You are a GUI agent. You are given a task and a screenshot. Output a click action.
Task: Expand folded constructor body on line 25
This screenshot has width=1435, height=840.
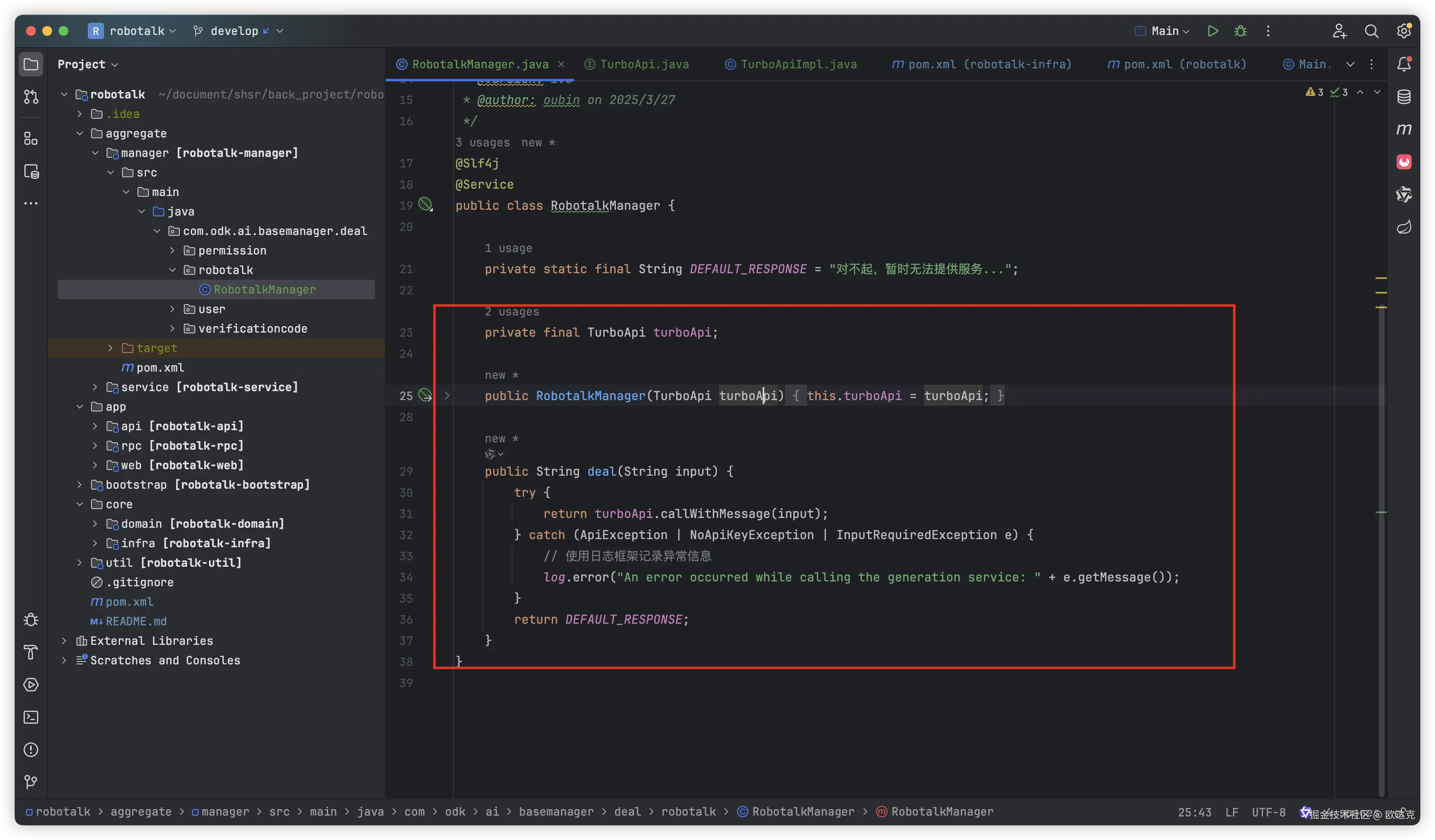coord(447,396)
